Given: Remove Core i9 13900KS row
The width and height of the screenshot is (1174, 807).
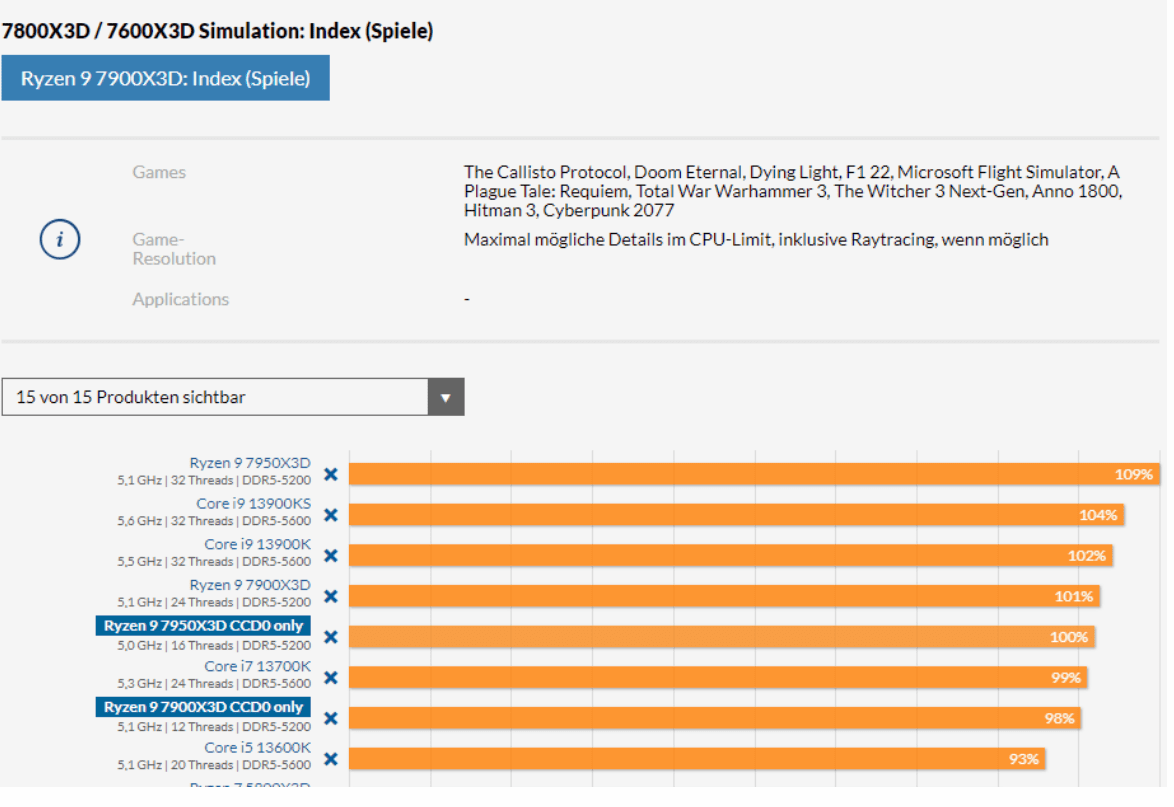Looking at the screenshot, I should point(331,515).
